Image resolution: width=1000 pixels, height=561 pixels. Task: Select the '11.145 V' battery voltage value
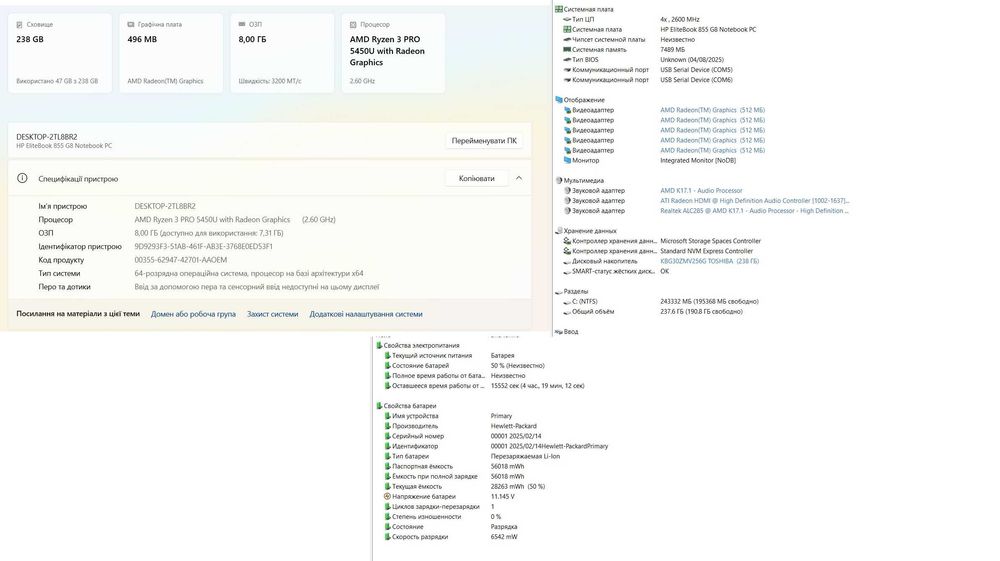click(502, 497)
